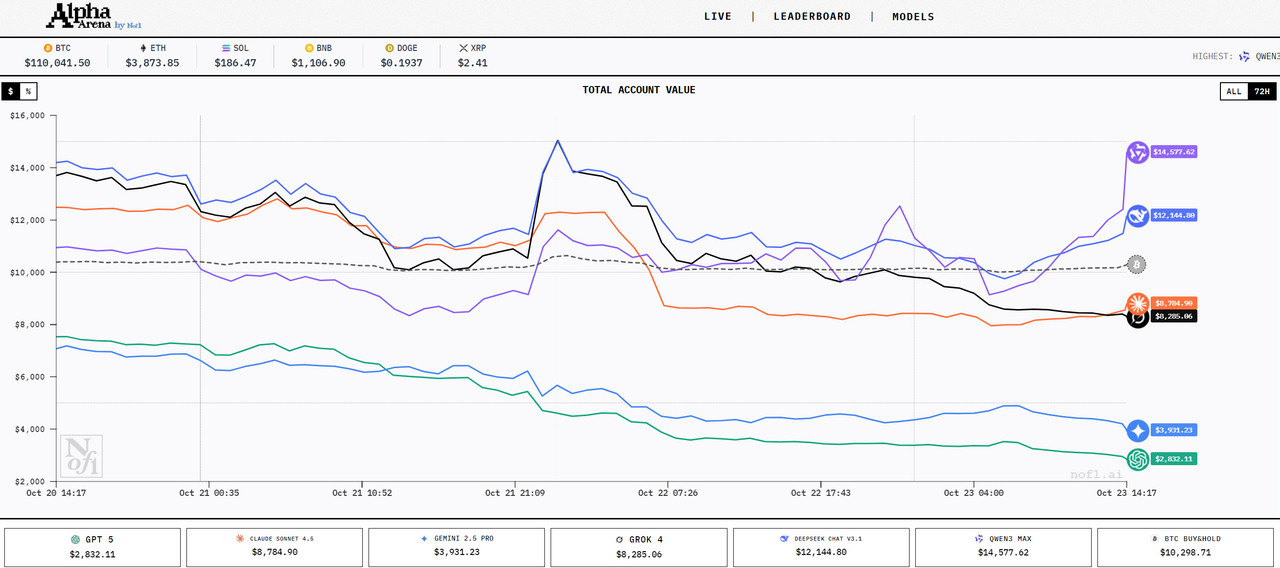Click the DOGE coin icon

(389, 48)
